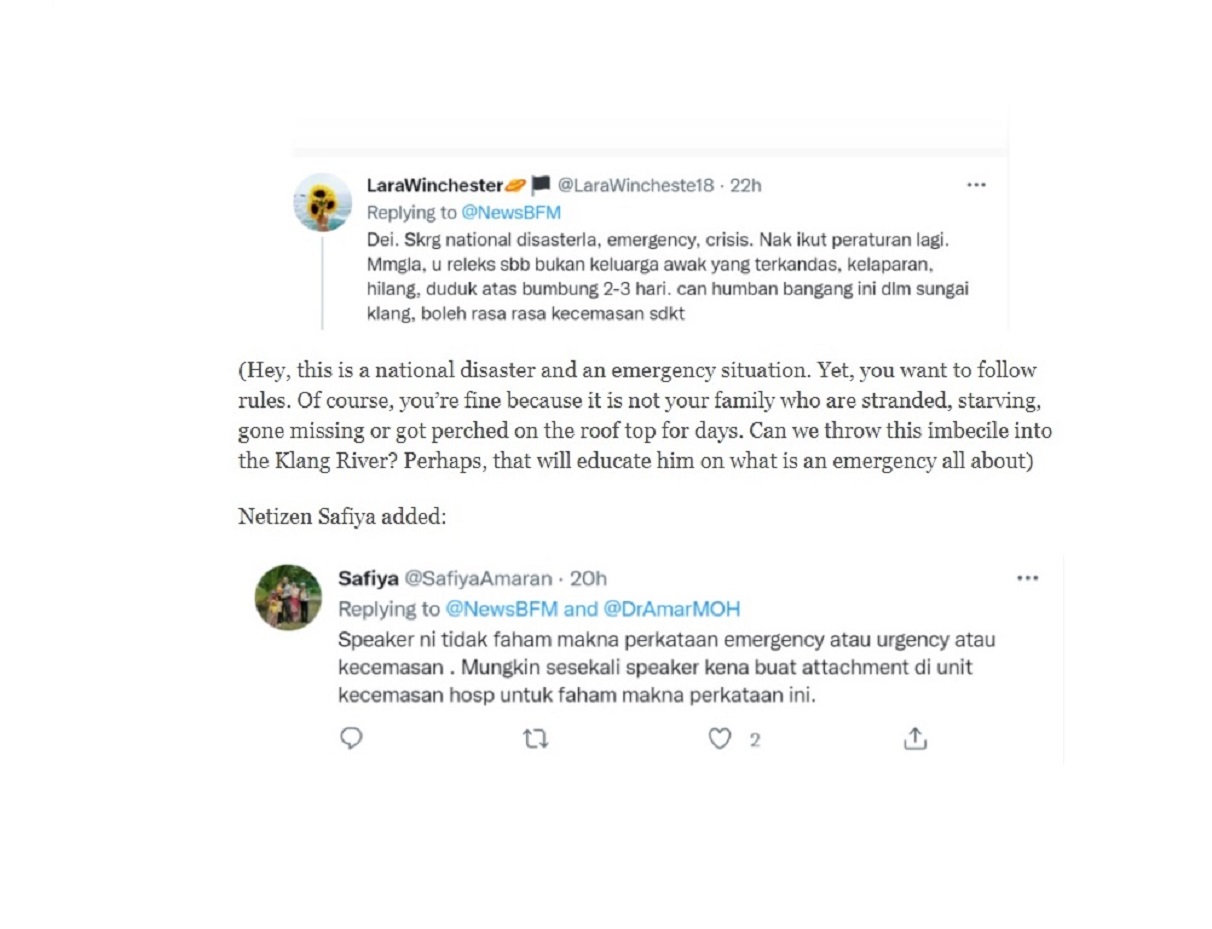Open LaraWinchester display name
Screen dimensions: 1212x929
(x=434, y=185)
